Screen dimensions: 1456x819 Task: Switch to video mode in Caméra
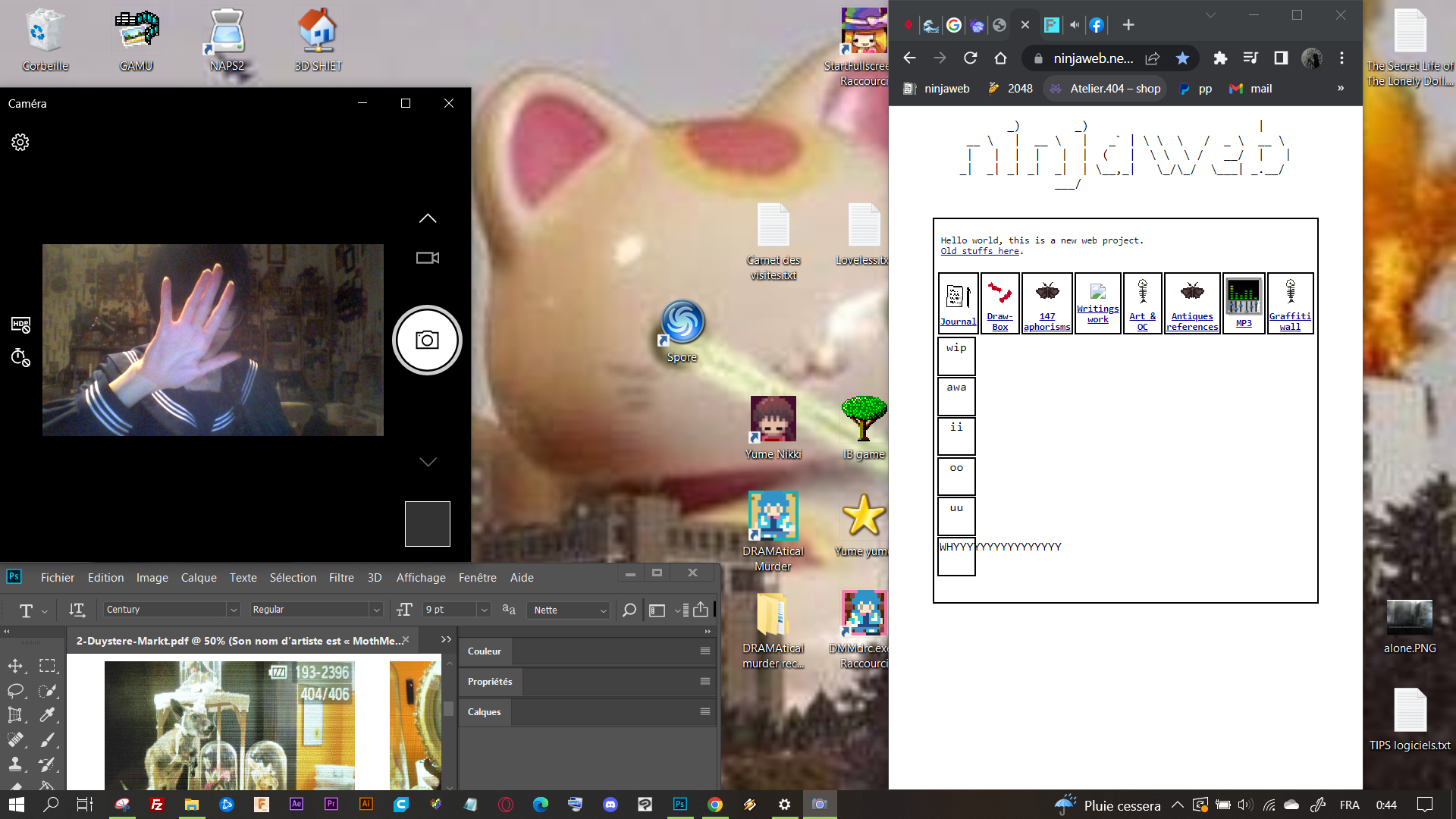pos(428,258)
